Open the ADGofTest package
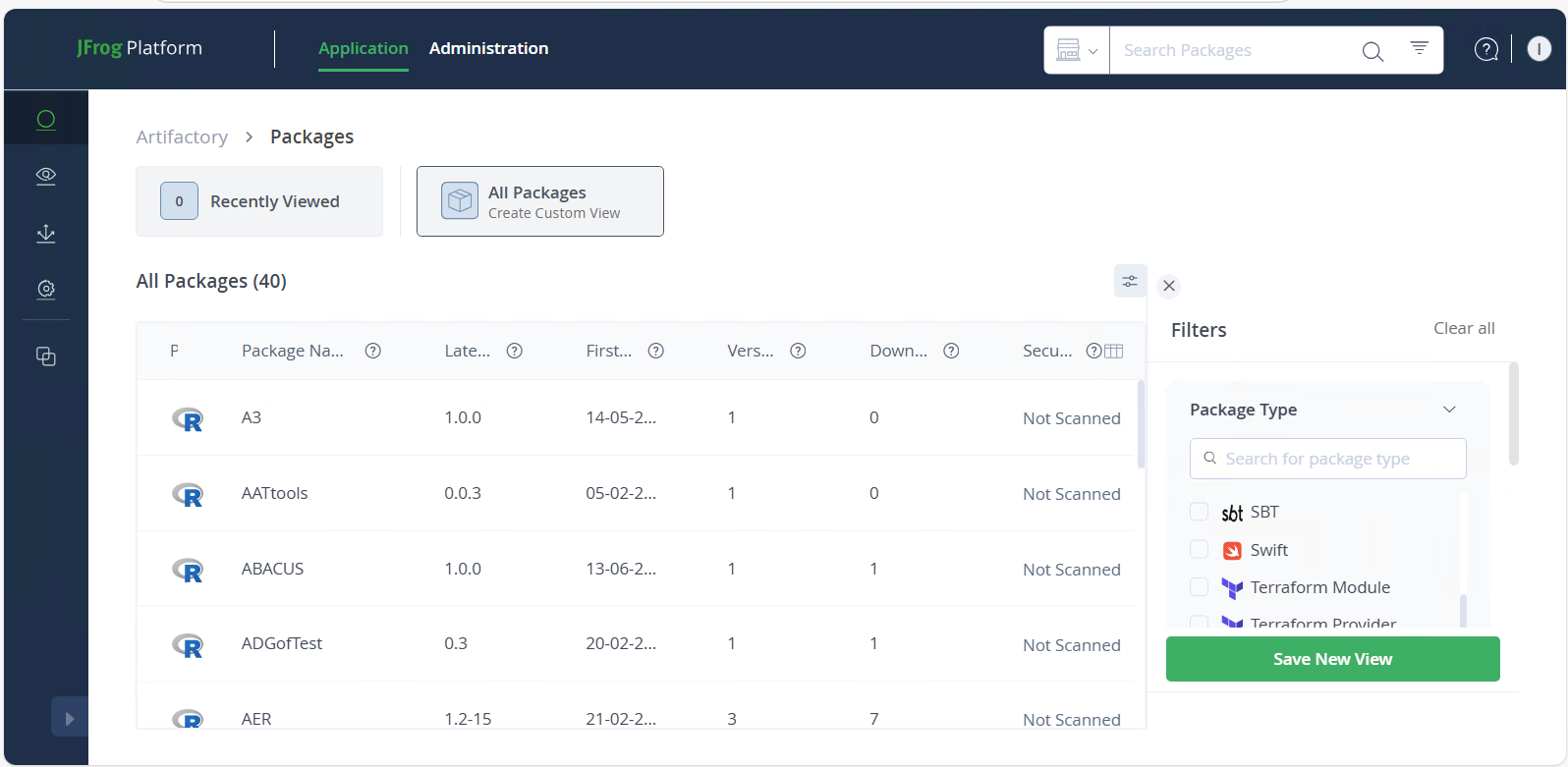1568x767 pixels. pos(282,643)
